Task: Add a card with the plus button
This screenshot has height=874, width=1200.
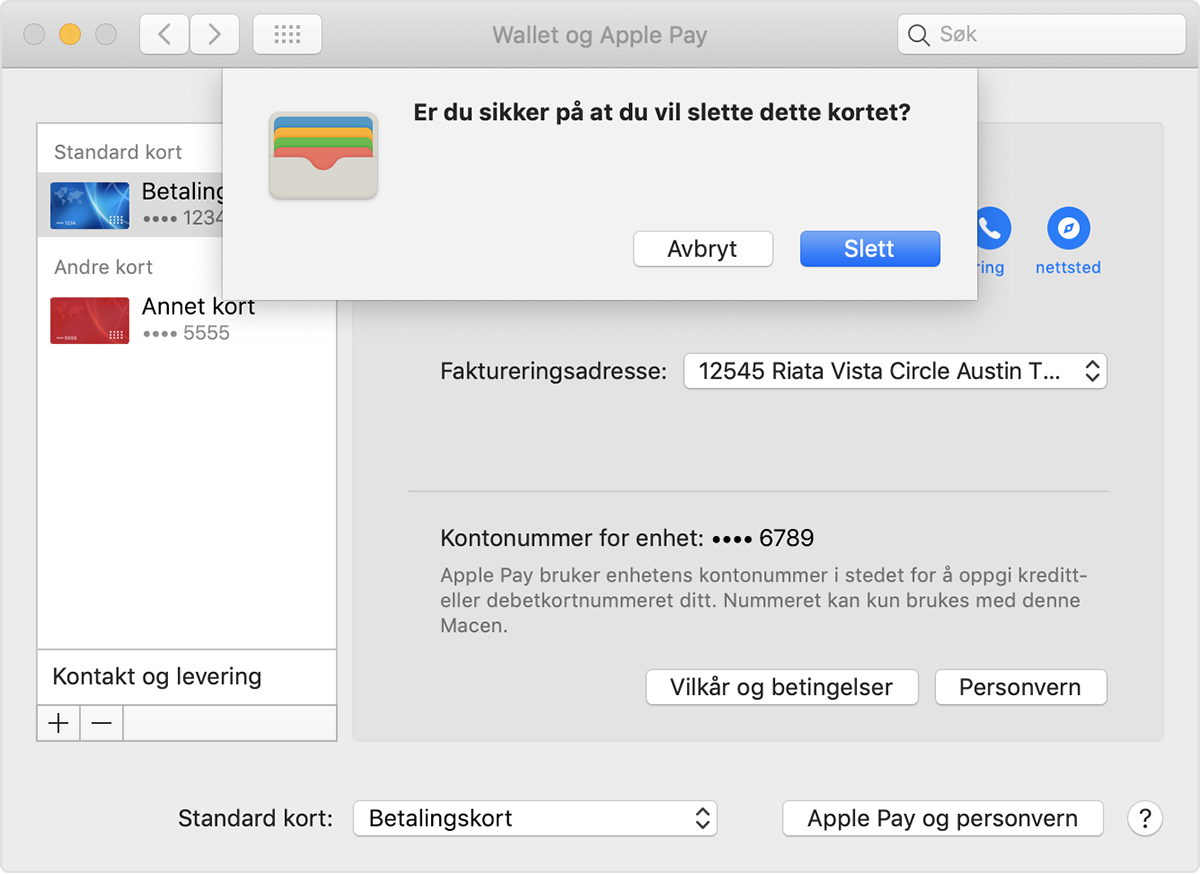Action: [59, 723]
